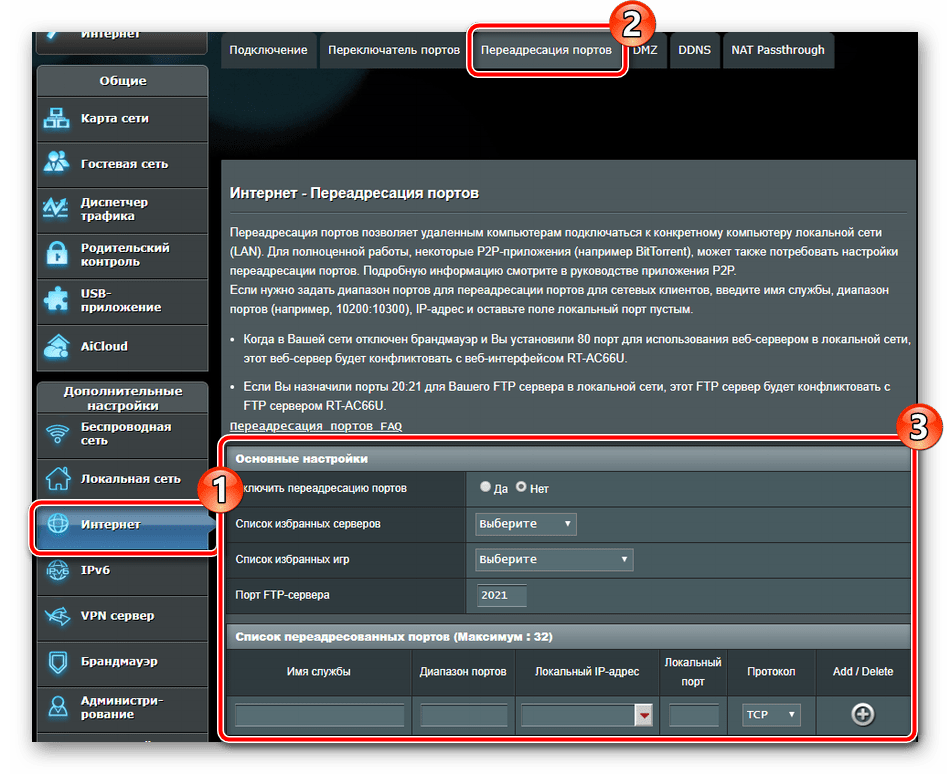The image size is (950, 774).
Task: Click the local network house icon
Action: coord(58,478)
